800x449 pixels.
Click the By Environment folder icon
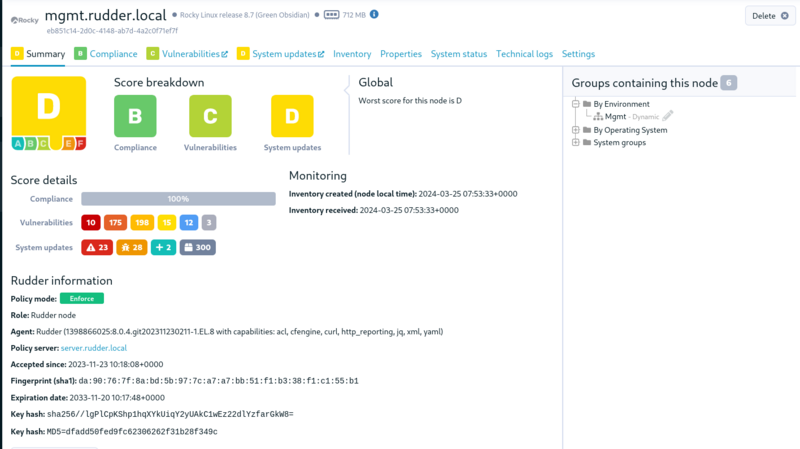click(x=587, y=104)
